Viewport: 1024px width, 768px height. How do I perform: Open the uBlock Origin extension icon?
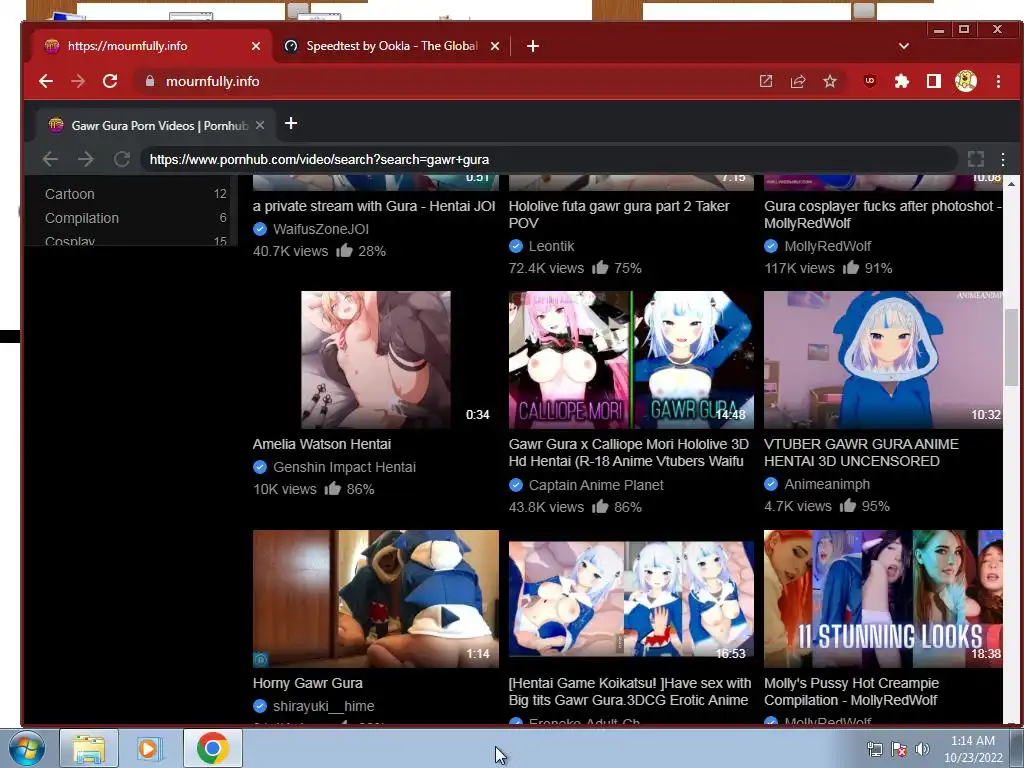[870, 81]
